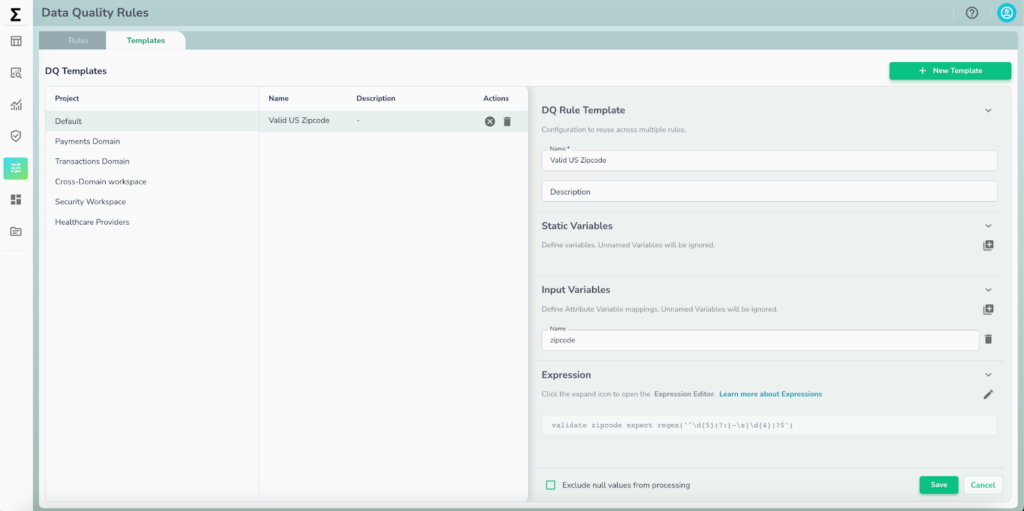Viewport: 1024px width, 511px height.
Task: Select Payments Domain project
Action: (x=87, y=141)
